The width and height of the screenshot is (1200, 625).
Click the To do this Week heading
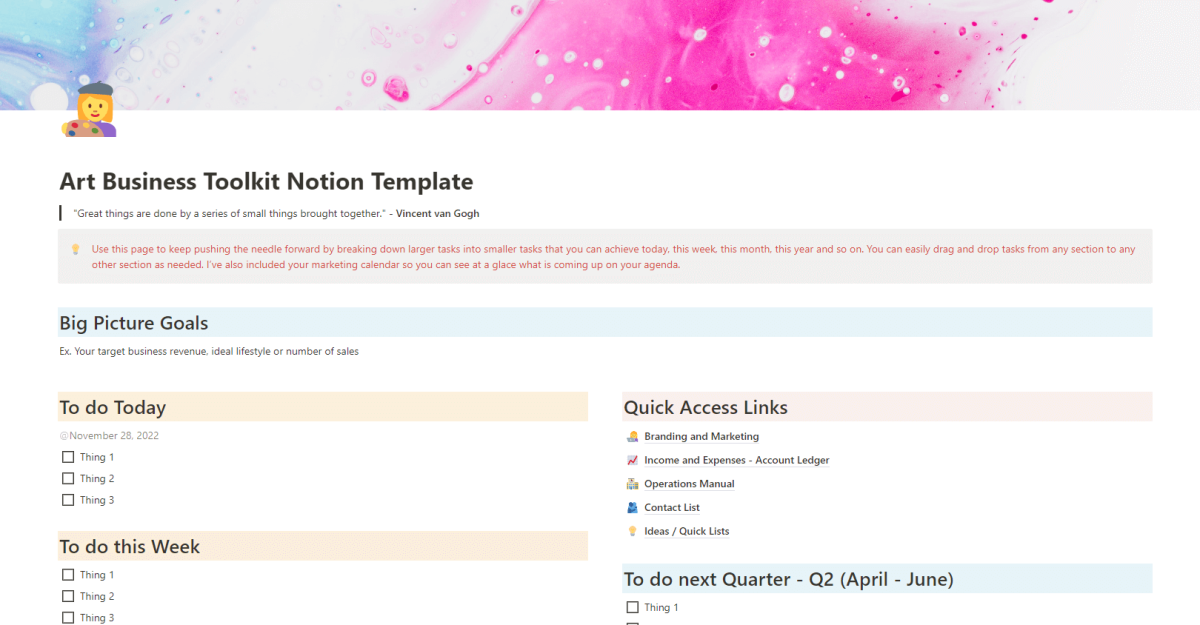pyautogui.click(x=130, y=547)
